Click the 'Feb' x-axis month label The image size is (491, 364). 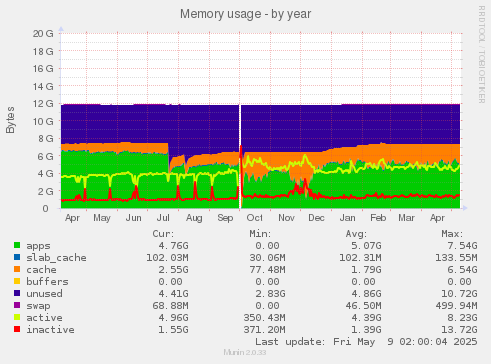click(378, 218)
